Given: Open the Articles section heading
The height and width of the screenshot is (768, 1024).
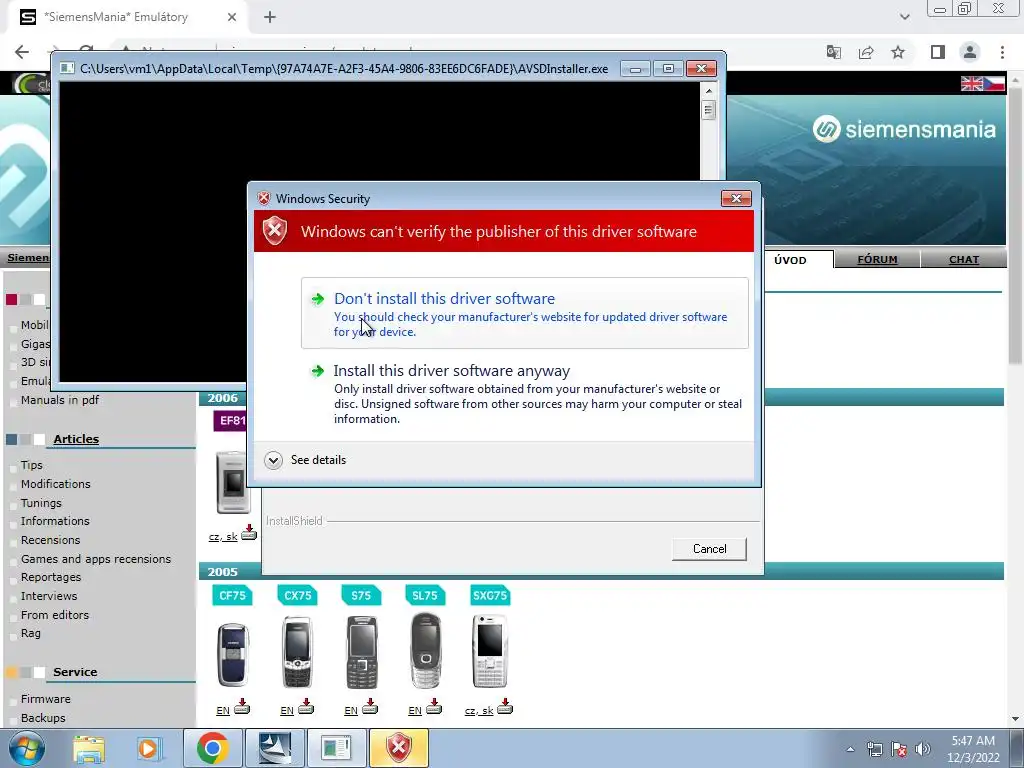Looking at the screenshot, I should 76,439.
